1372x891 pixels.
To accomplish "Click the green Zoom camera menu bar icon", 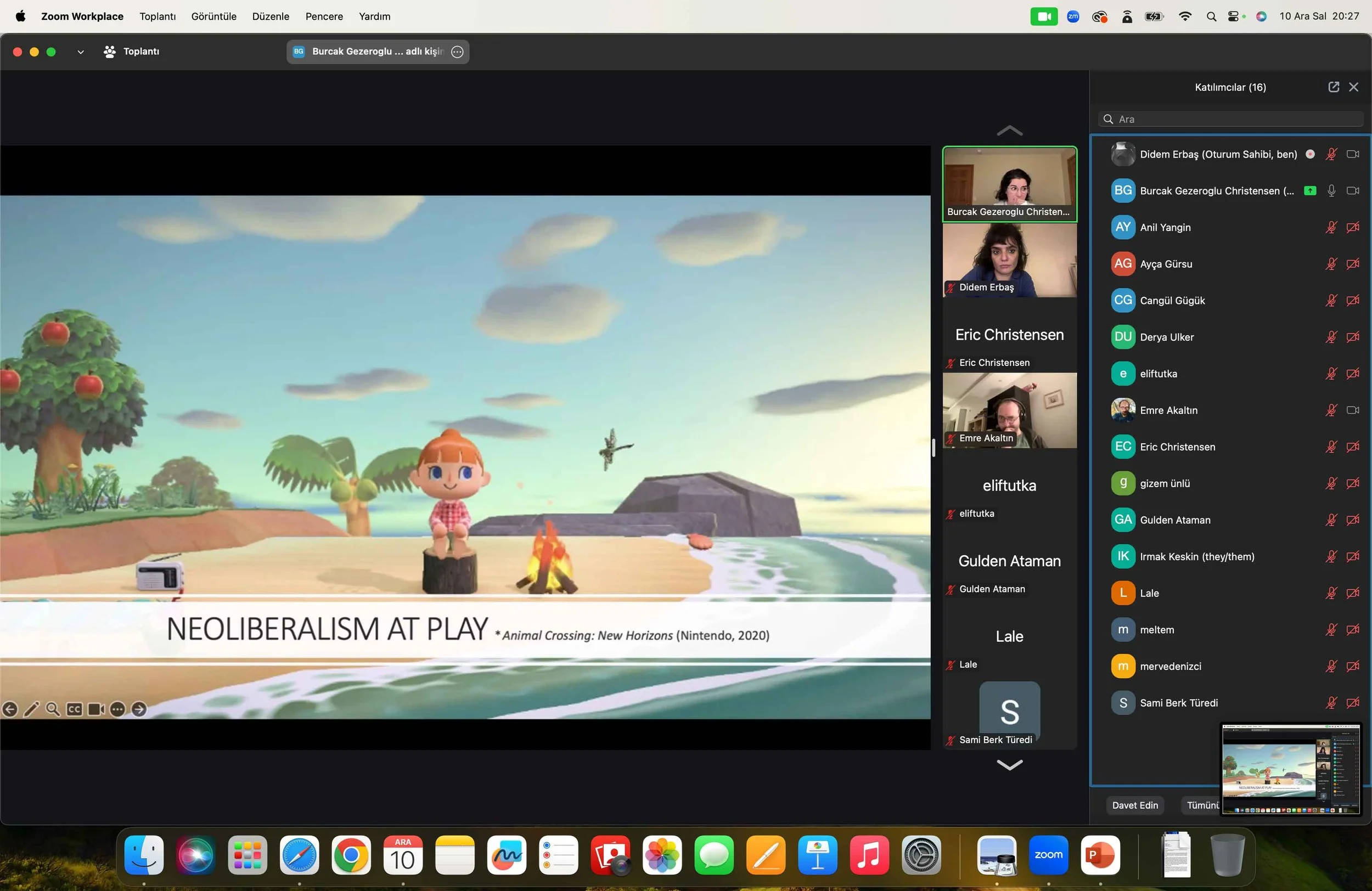I will [1043, 16].
